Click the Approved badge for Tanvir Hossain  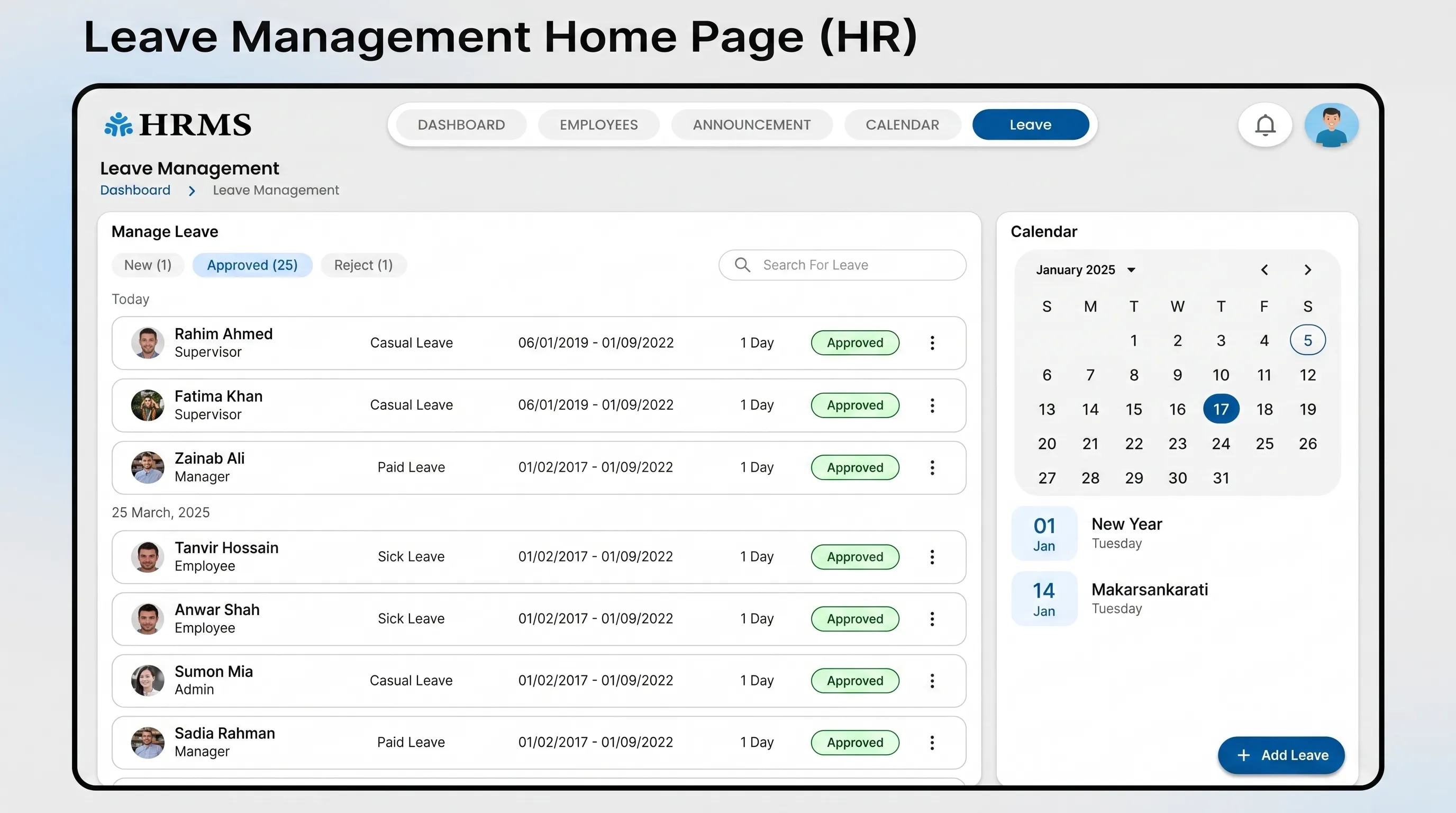854,556
